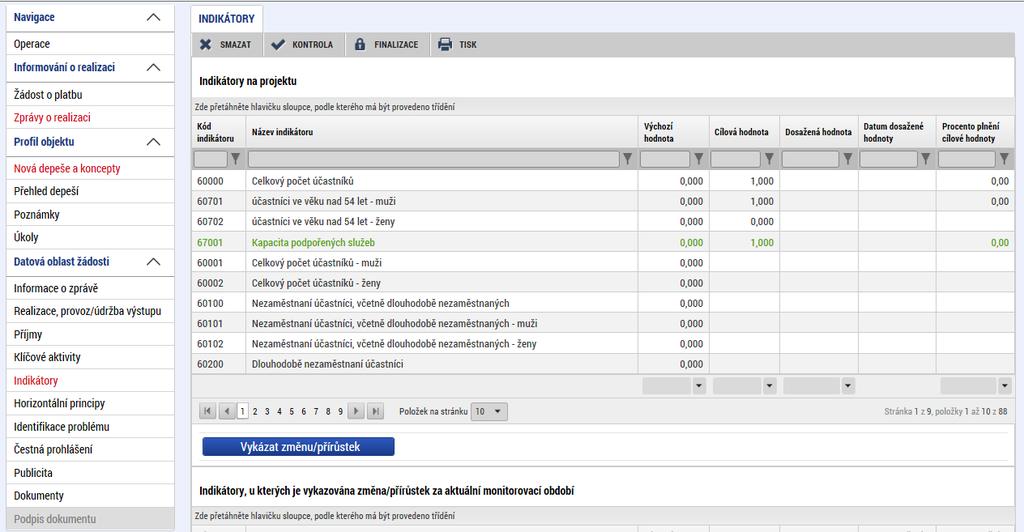
Task: Open filter funnel for Datum dosažené hodnoty column
Action: point(925,159)
